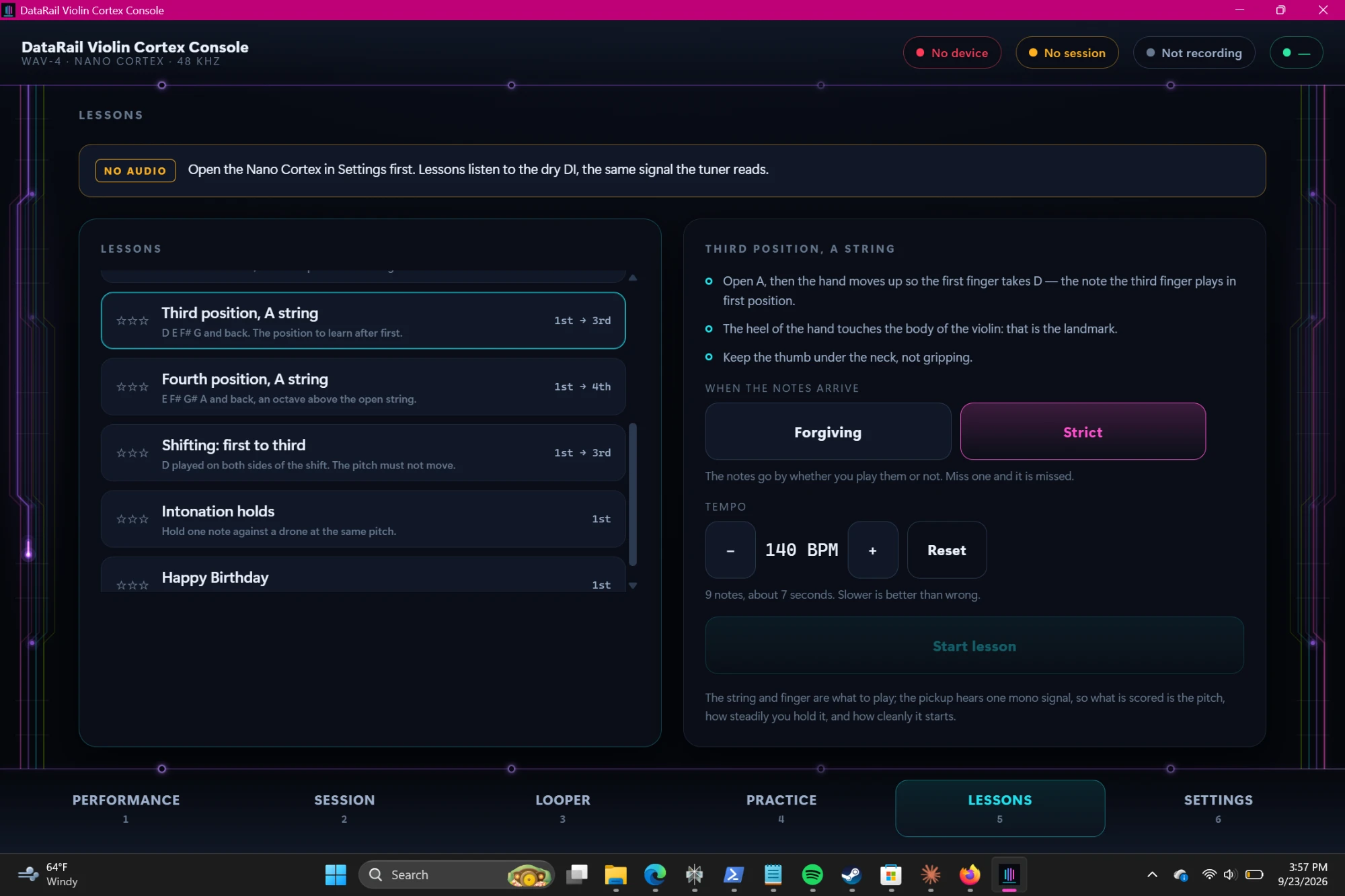Open Microsoft Edge from the taskbar
The width and height of the screenshot is (1345, 896).
(x=655, y=874)
